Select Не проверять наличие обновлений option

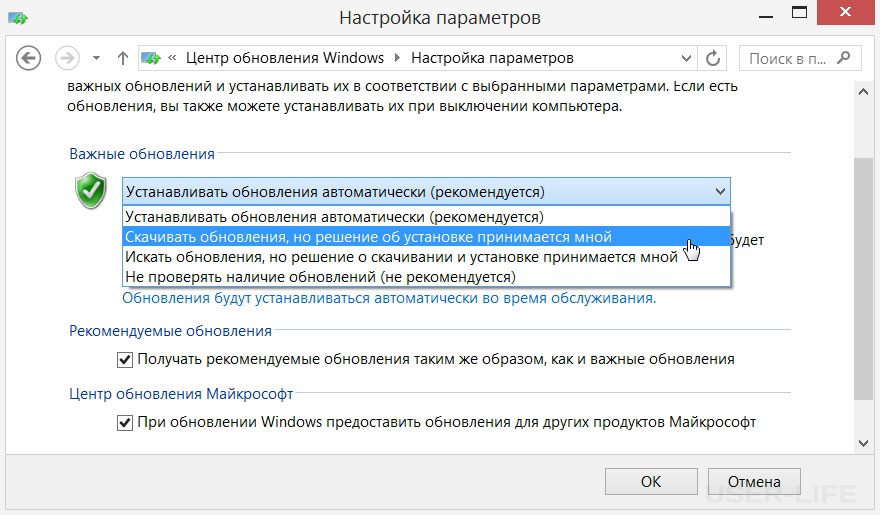[x=427, y=277]
